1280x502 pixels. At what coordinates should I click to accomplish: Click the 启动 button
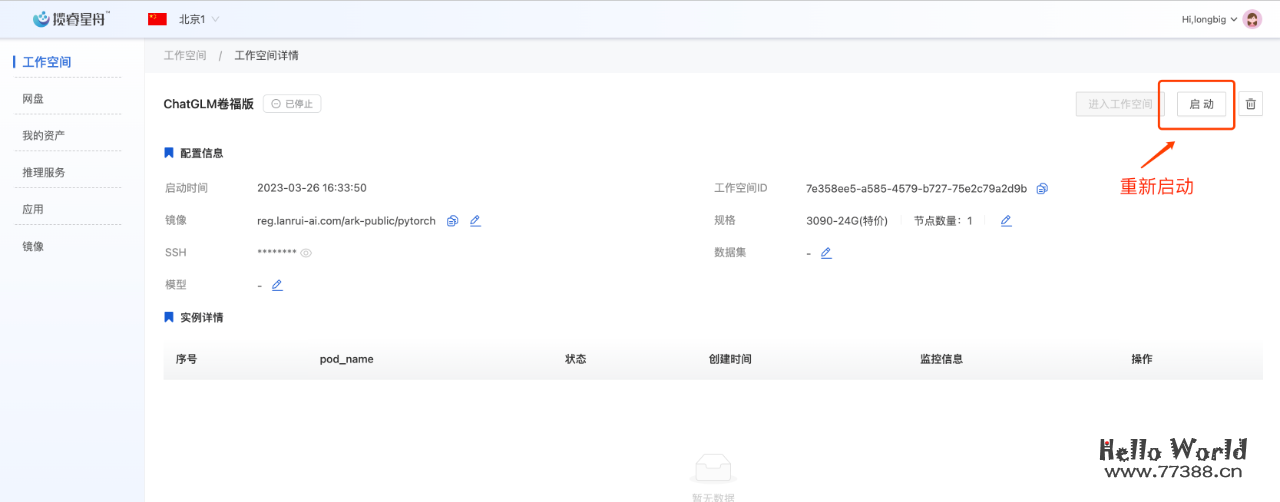coord(1201,104)
